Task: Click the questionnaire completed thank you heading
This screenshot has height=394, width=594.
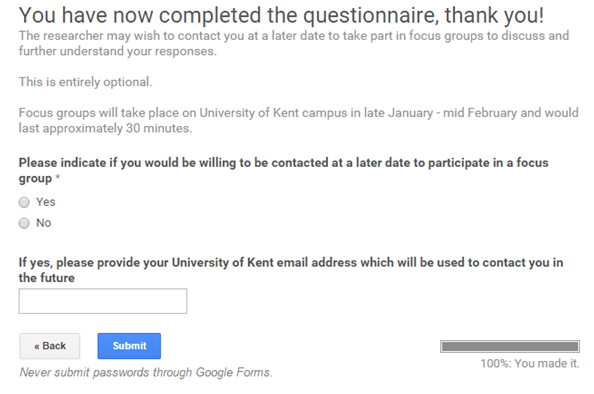Action: [281, 15]
